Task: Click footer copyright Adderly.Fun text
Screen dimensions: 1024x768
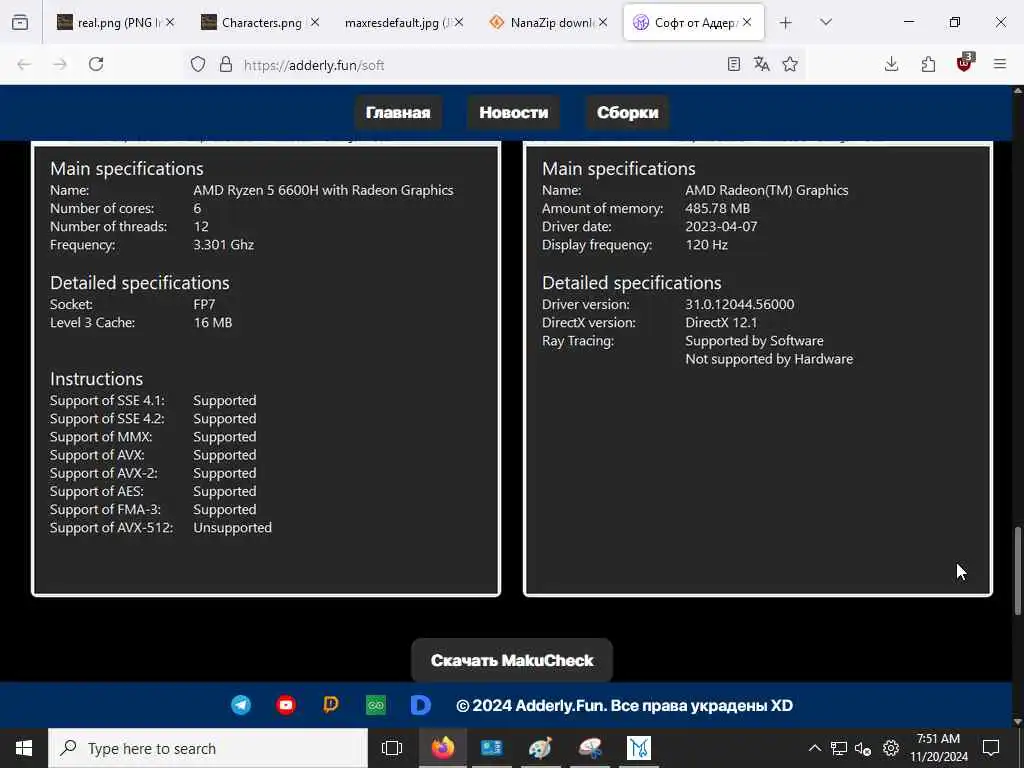Action: click(624, 705)
